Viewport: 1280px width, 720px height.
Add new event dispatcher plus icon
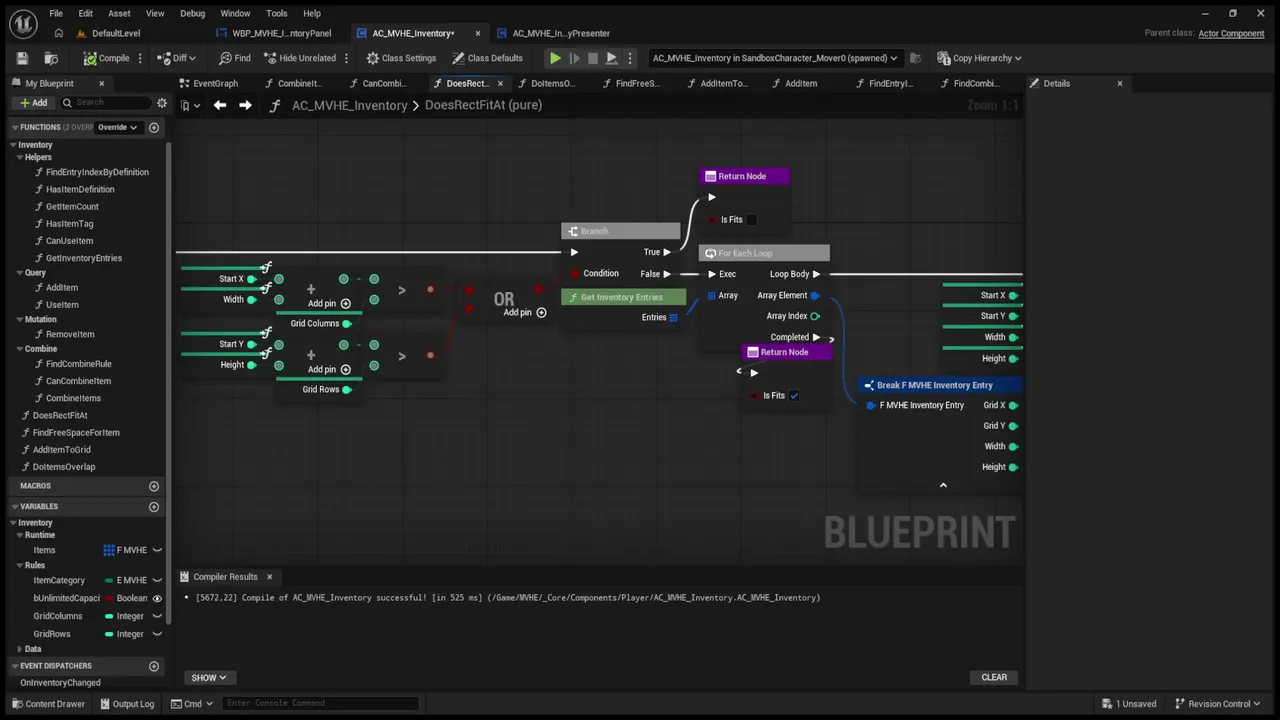154,666
